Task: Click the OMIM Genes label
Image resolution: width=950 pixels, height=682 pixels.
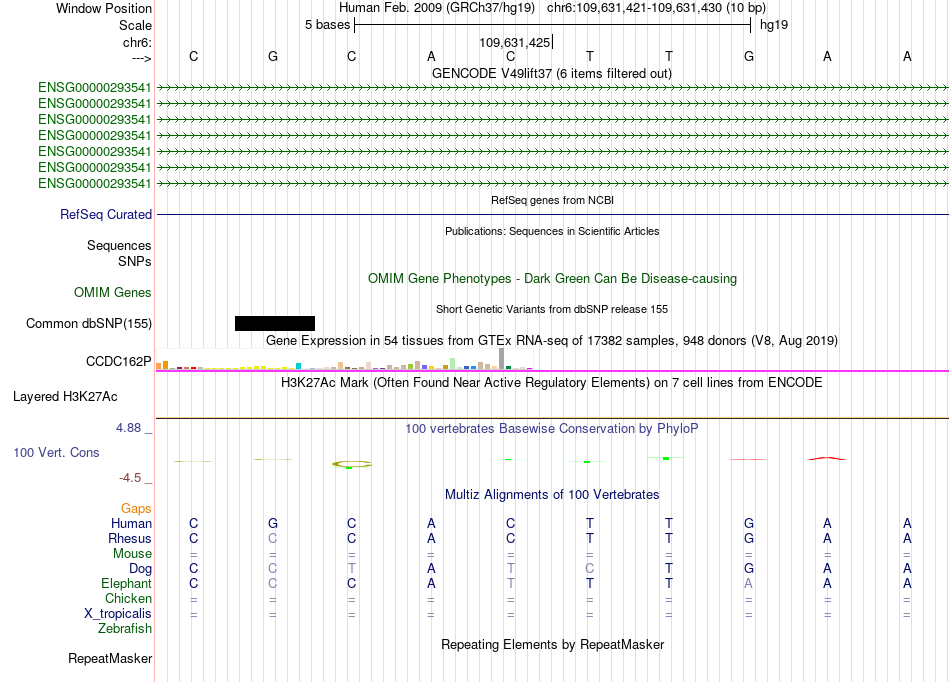Action: (x=113, y=293)
